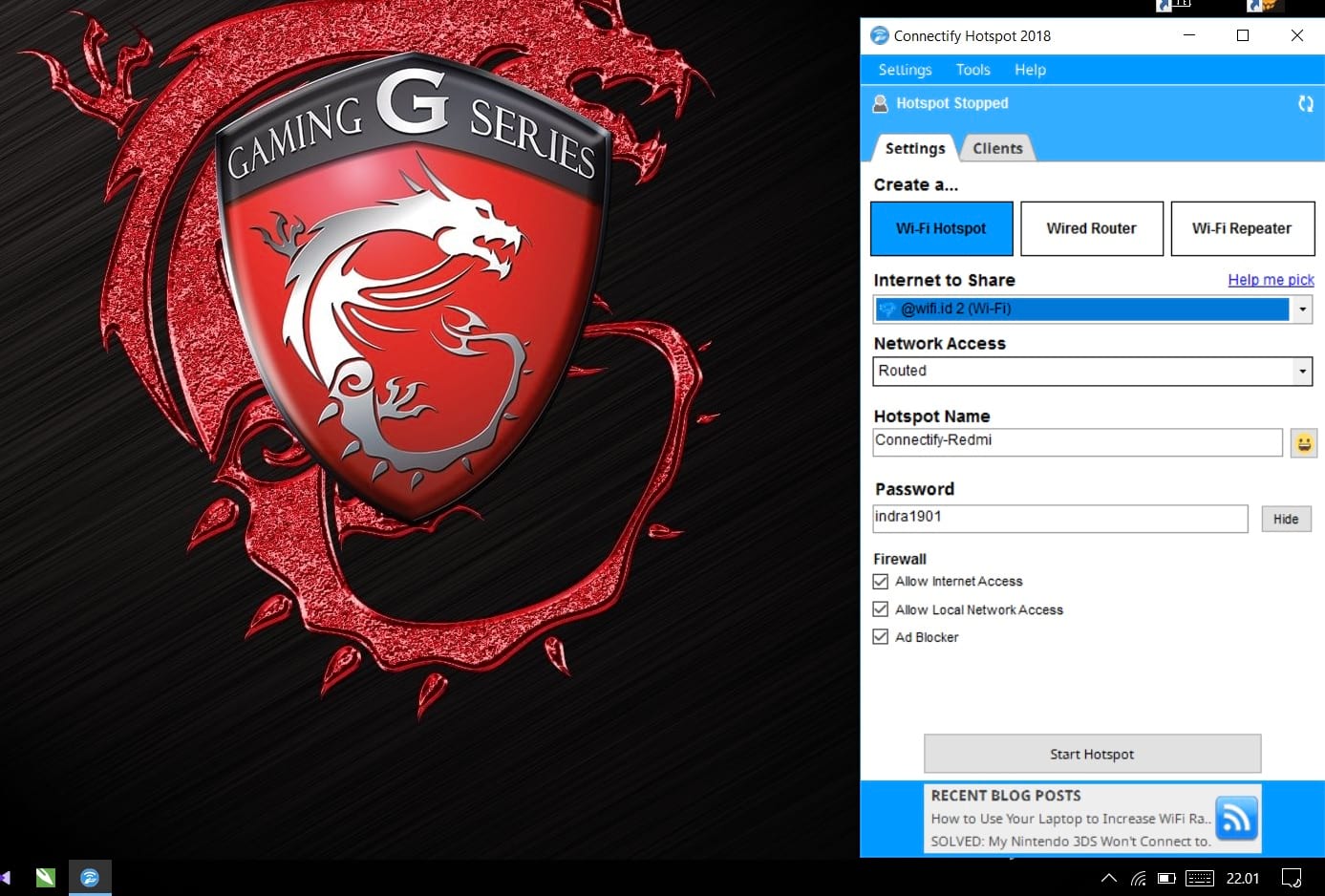Screen dimensions: 1325x896
Task: Click the Recent Blog Posts heading
Action: pyautogui.click(x=1006, y=796)
